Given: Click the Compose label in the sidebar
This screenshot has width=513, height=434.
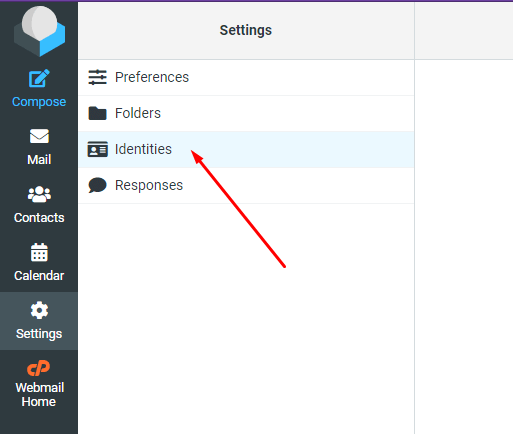Looking at the screenshot, I should pyautogui.click(x=39, y=102).
